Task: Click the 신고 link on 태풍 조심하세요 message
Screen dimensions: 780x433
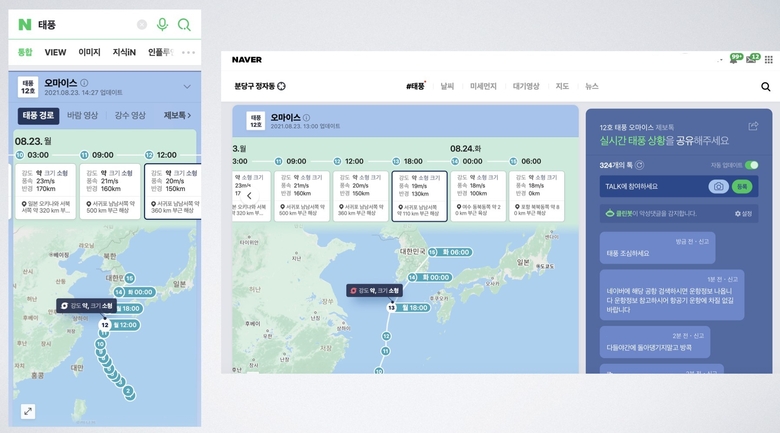Action: coord(704,241)
